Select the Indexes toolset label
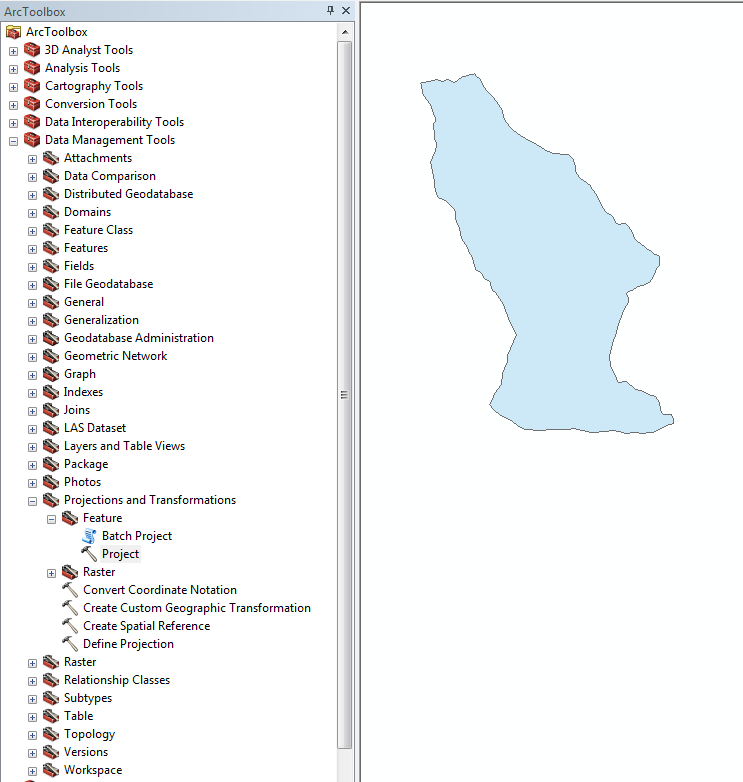 click(x=83, y=392)
